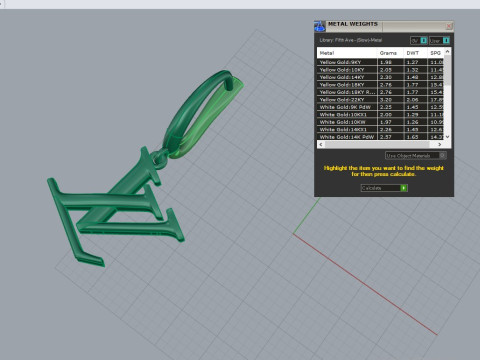Viewport: 480px width, 360px height.
Task: Select the White Gold:10KX1 row
Action: [380, 114]
